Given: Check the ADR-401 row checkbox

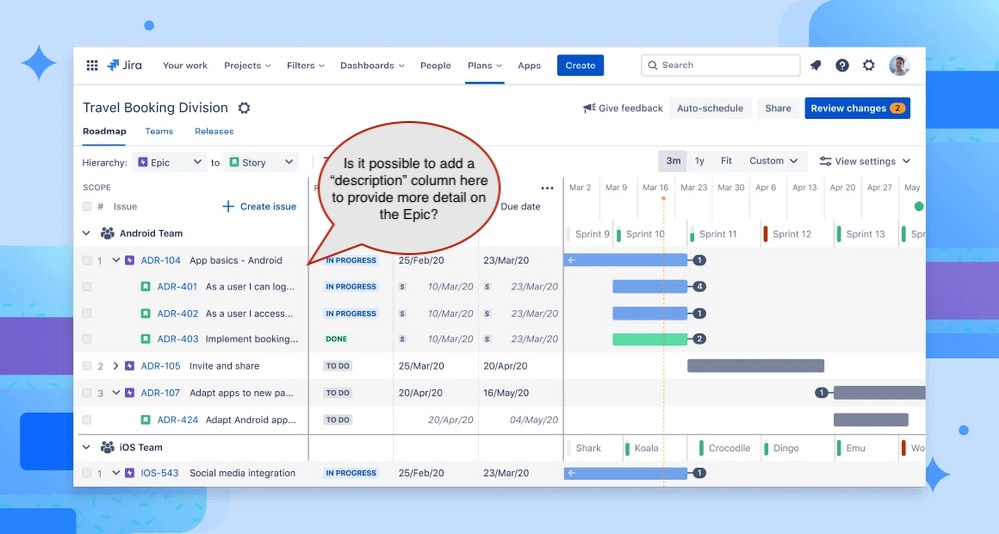Looking at the screenshot, I should click(x=87, y=287).
